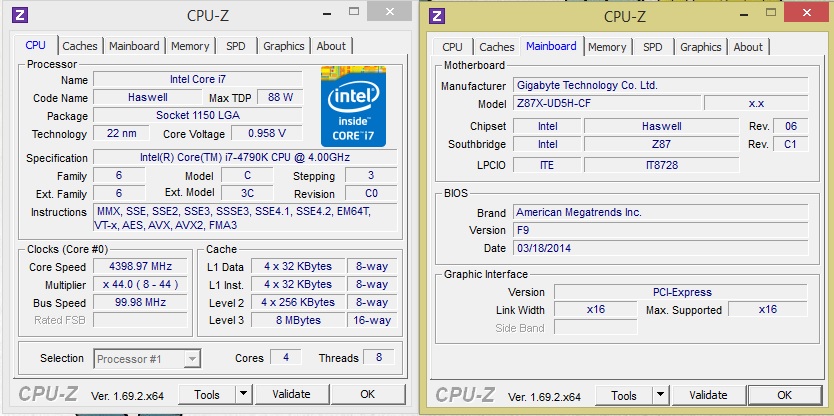Expand Tools dropdown arrow in left window
834x416 pixels.
click(x=243, y=394)
